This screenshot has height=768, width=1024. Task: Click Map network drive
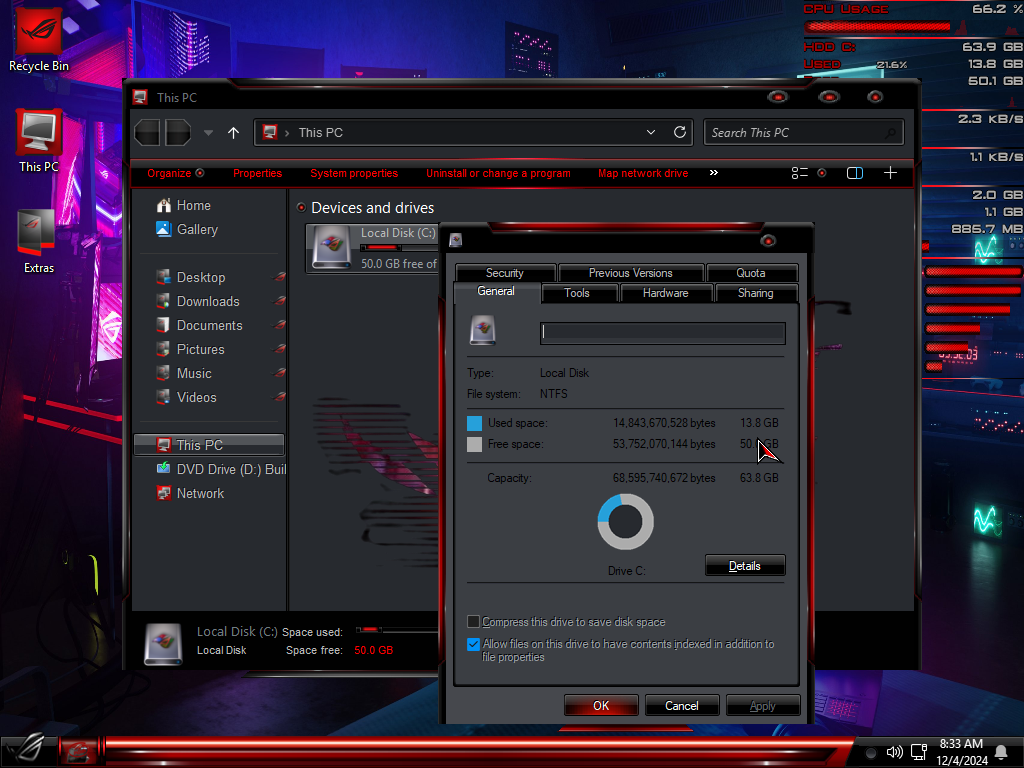(643, 173)
